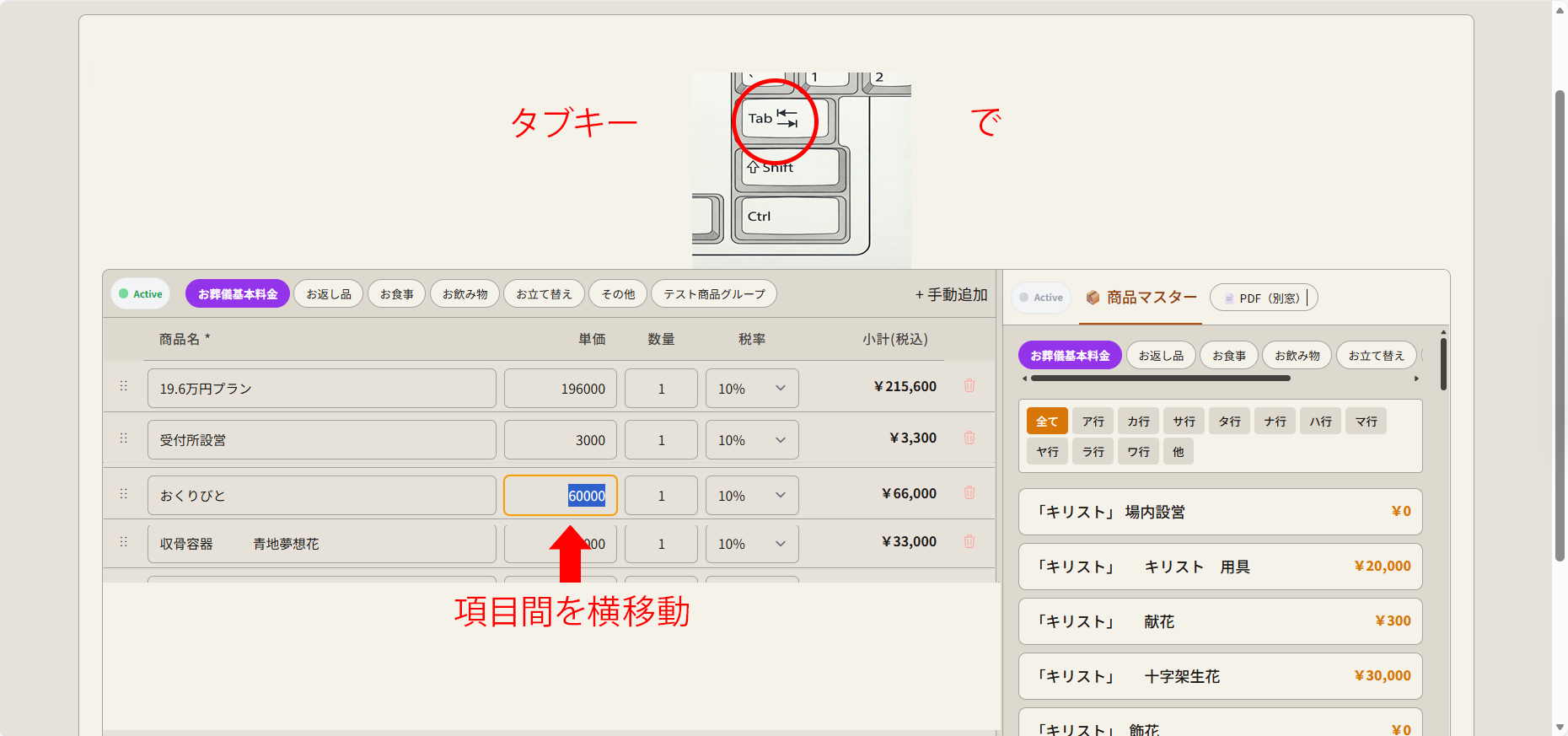
Task: Click trash icon for 受付所設営 row
Action: click(x=969, y=438)
